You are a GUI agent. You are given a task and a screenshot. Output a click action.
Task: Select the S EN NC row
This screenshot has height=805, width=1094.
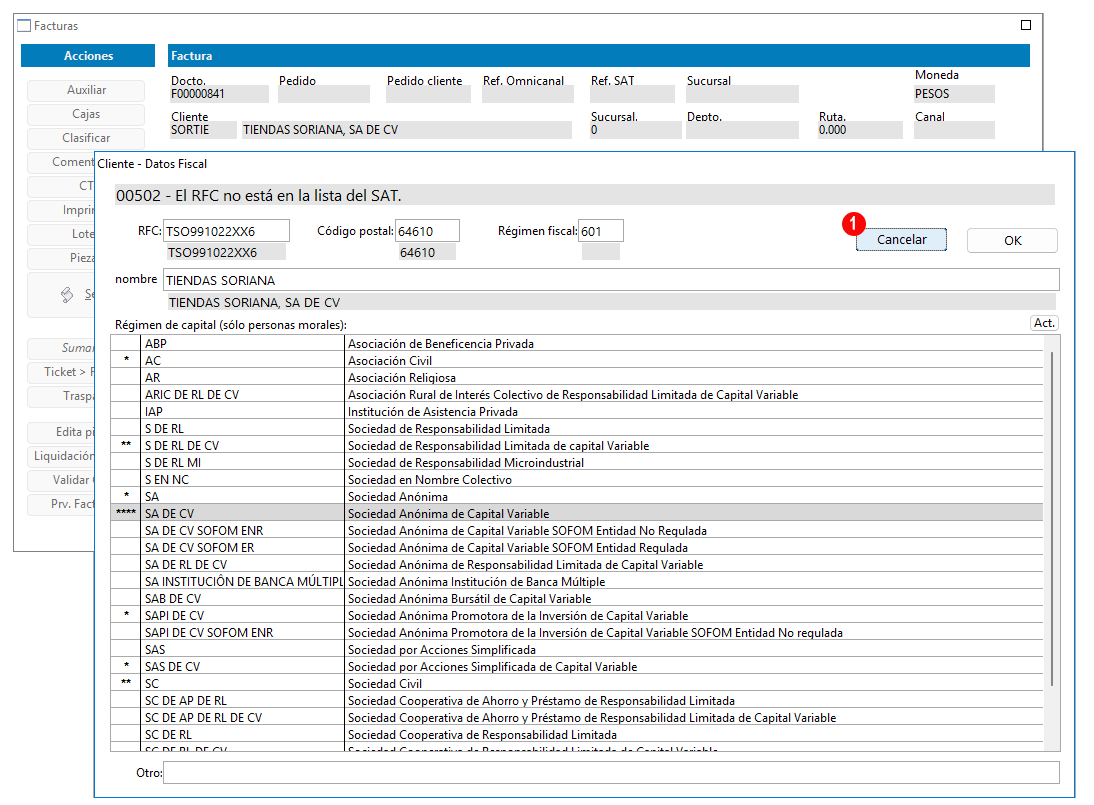coord(577,480)
